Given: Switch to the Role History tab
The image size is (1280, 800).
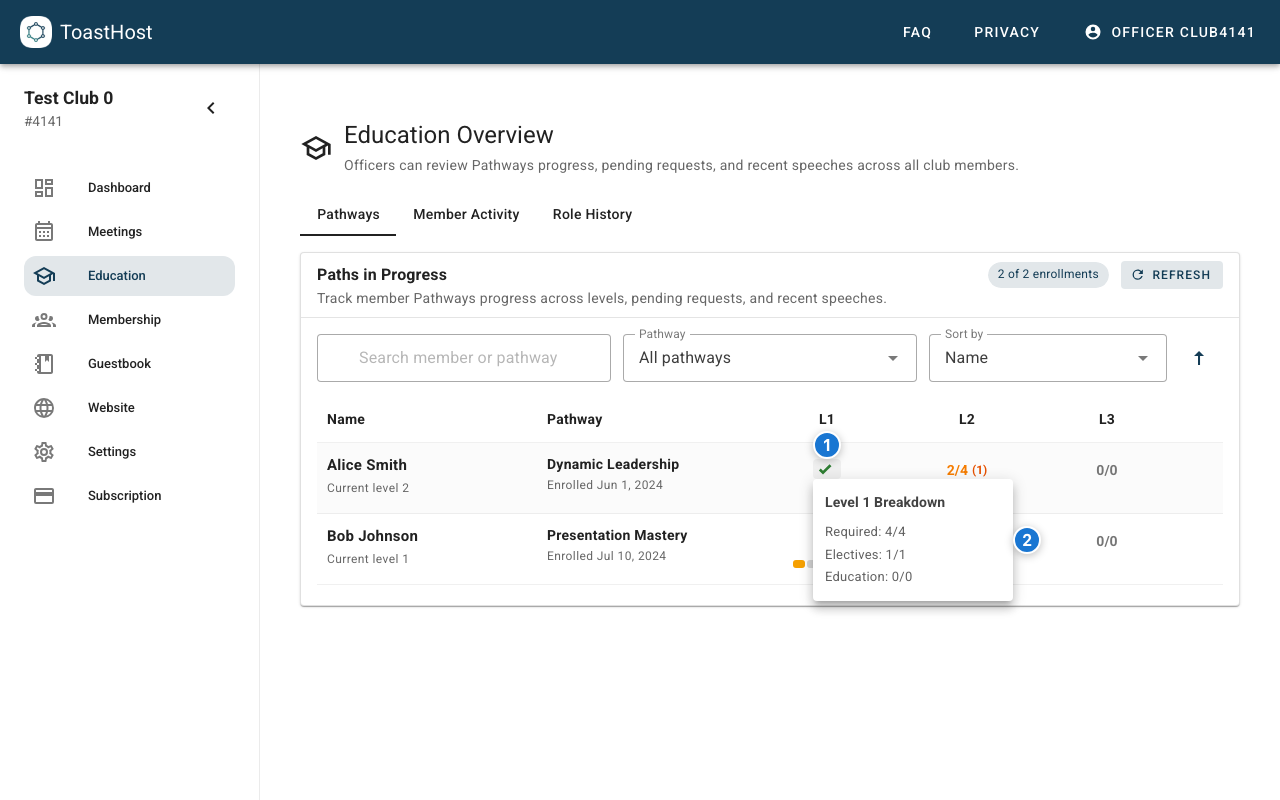Looking at the screenshot, I should (592, 214).
